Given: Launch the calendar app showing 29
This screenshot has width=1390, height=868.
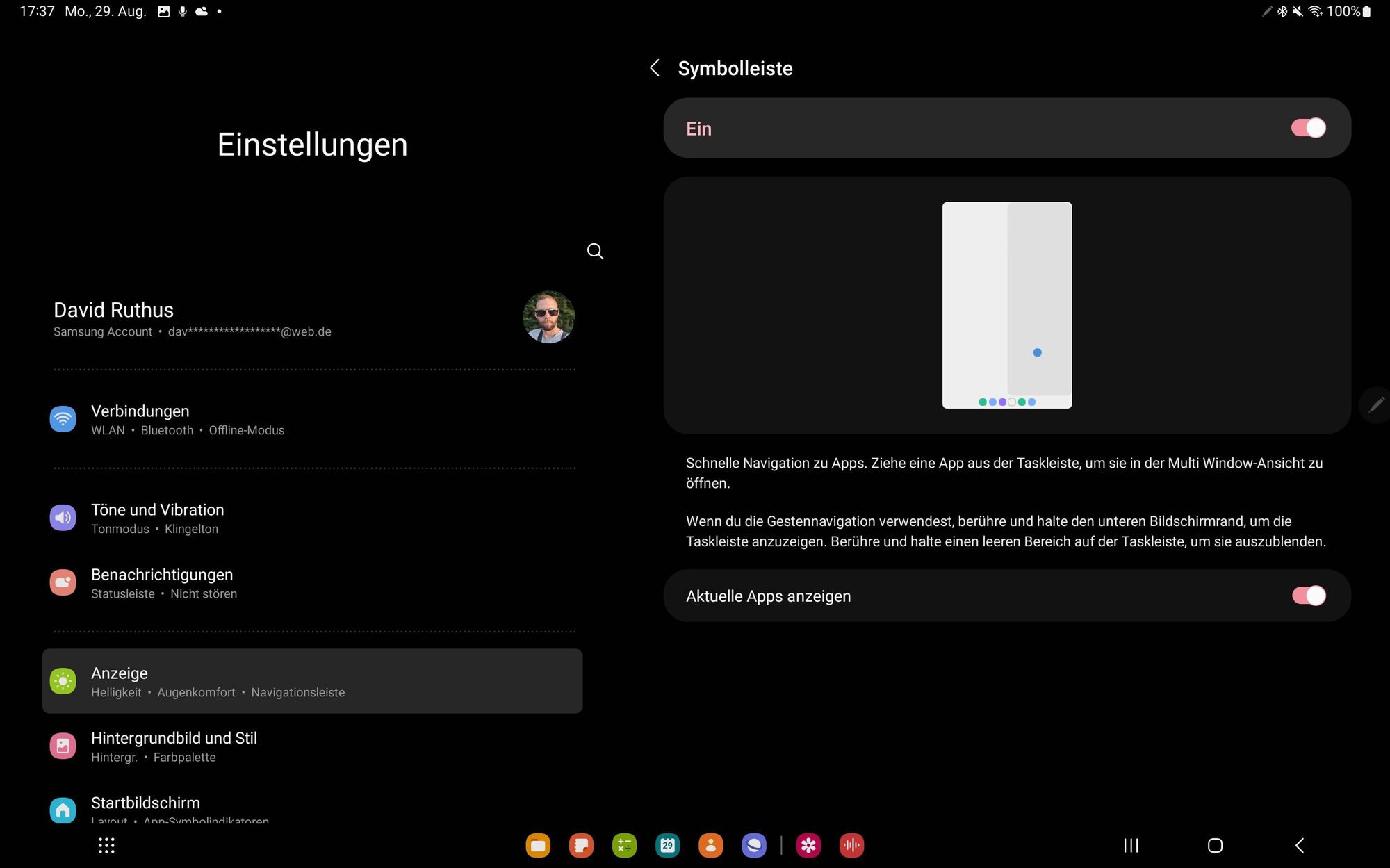Looking at the screenshot, I should coord(667,845).
